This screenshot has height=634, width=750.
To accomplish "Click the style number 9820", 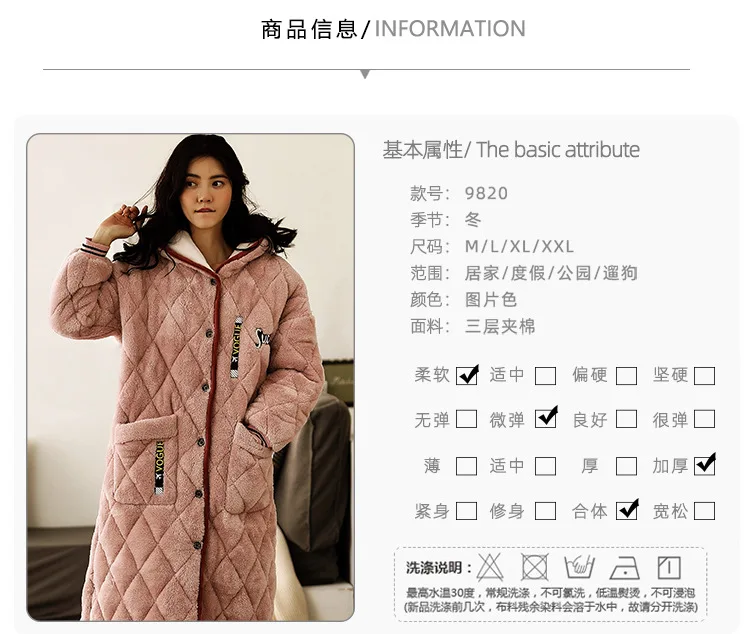I will coord(486,193).
